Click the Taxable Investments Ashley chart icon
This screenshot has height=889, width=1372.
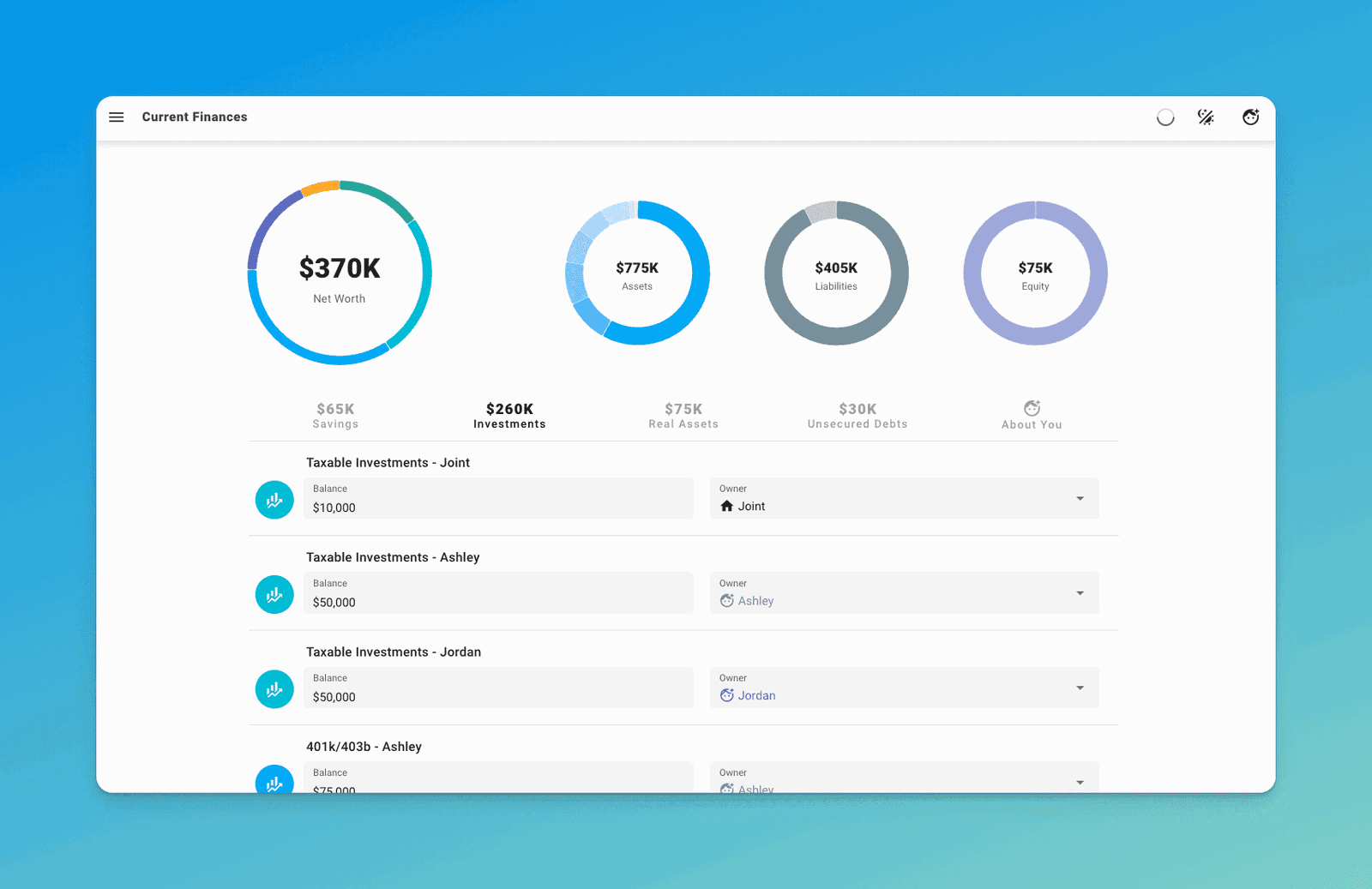tap(274, 595)
